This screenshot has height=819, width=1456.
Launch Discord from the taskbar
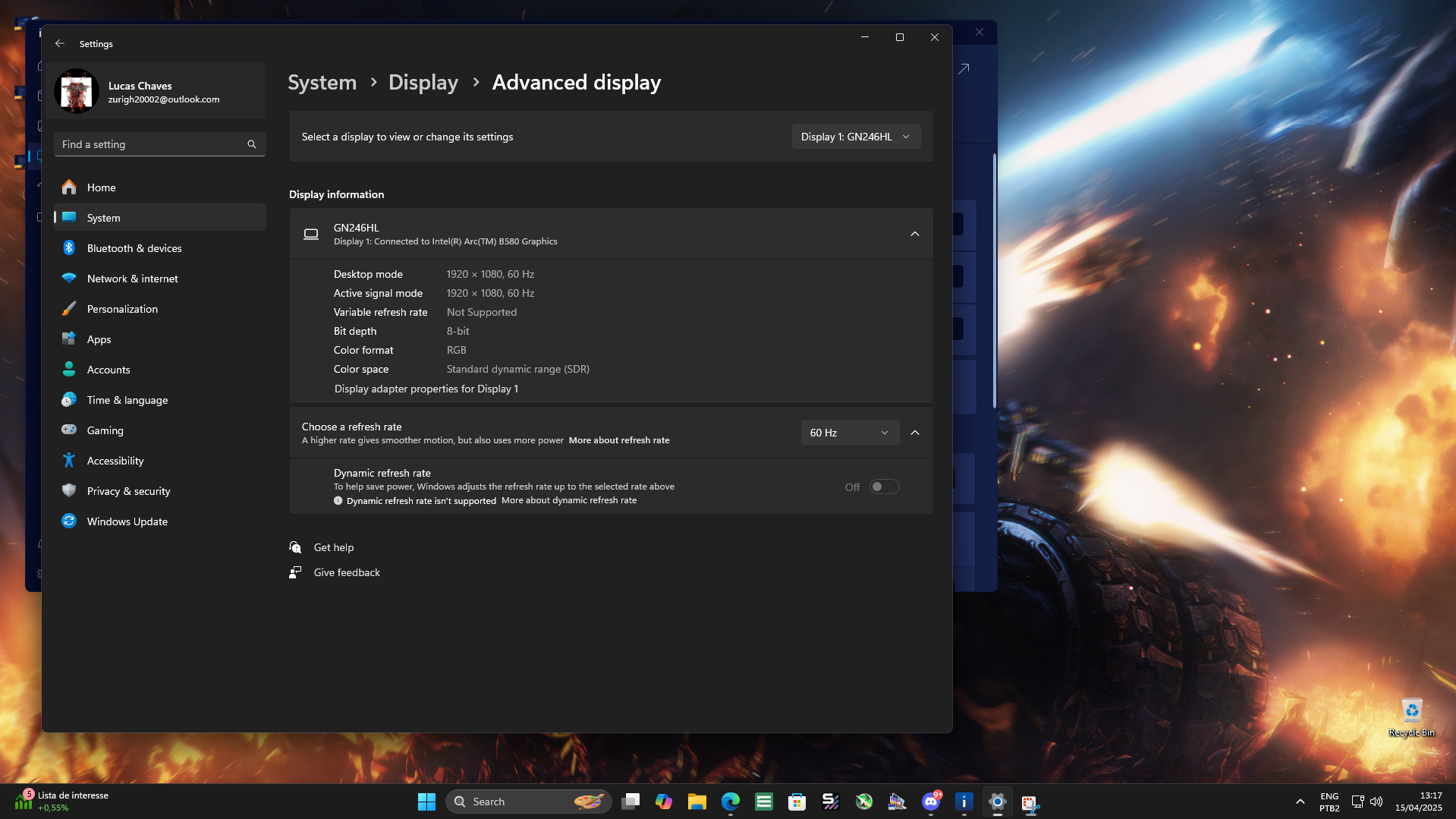click(x=930, y=802)
